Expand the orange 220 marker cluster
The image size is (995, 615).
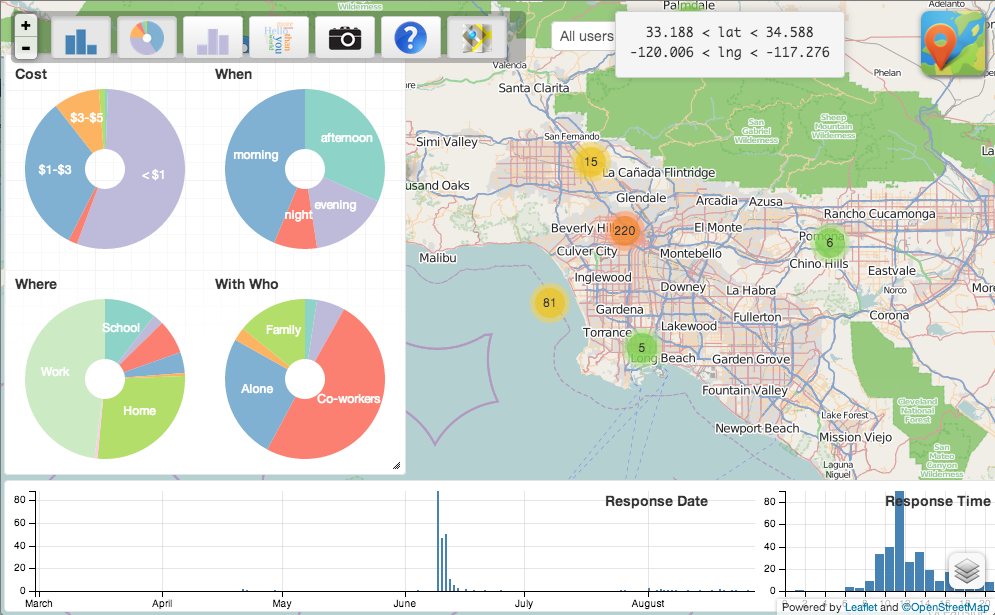coord(624,231)
